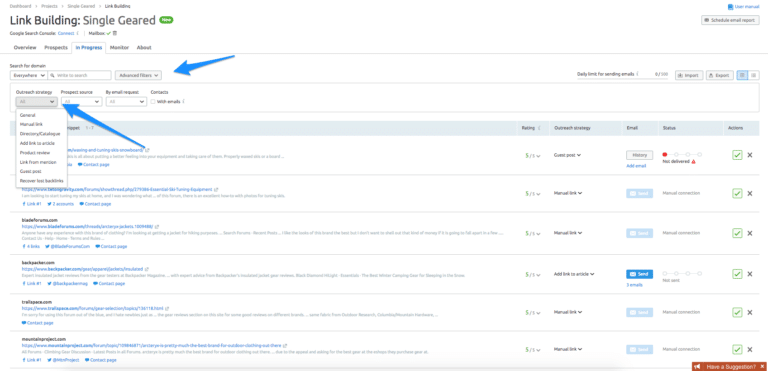
Task: Open the History button
Action: 639,155
